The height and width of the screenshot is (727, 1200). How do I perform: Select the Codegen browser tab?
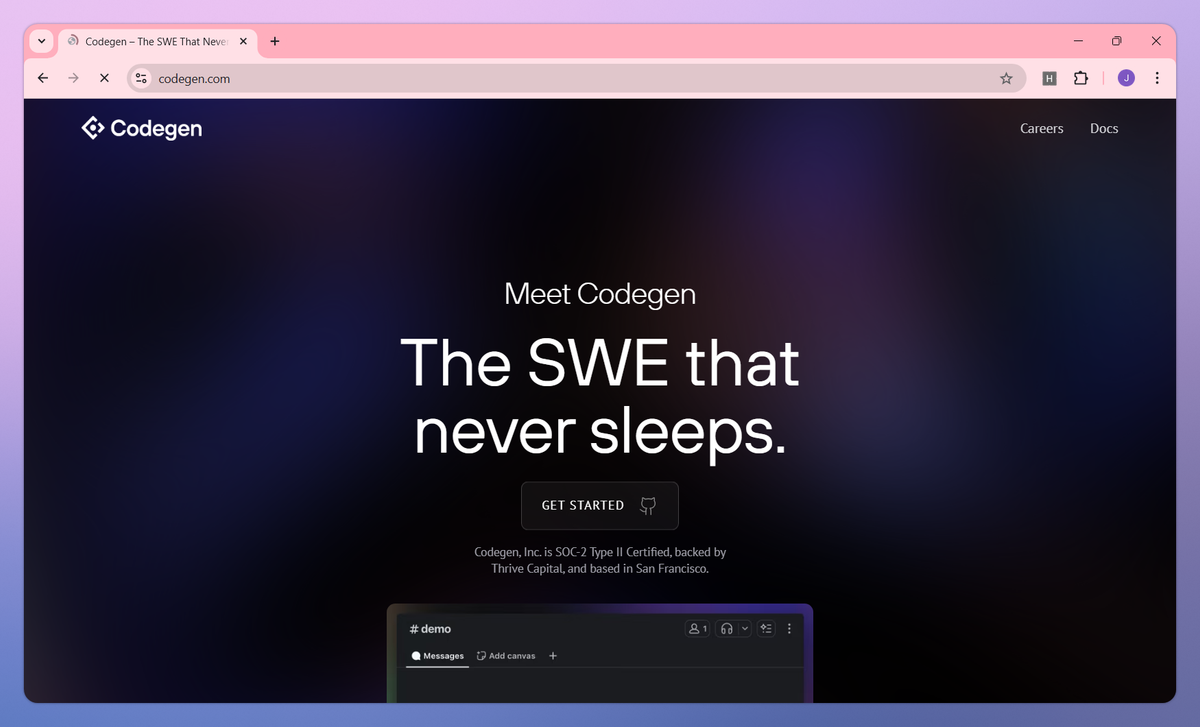[157, 41]
